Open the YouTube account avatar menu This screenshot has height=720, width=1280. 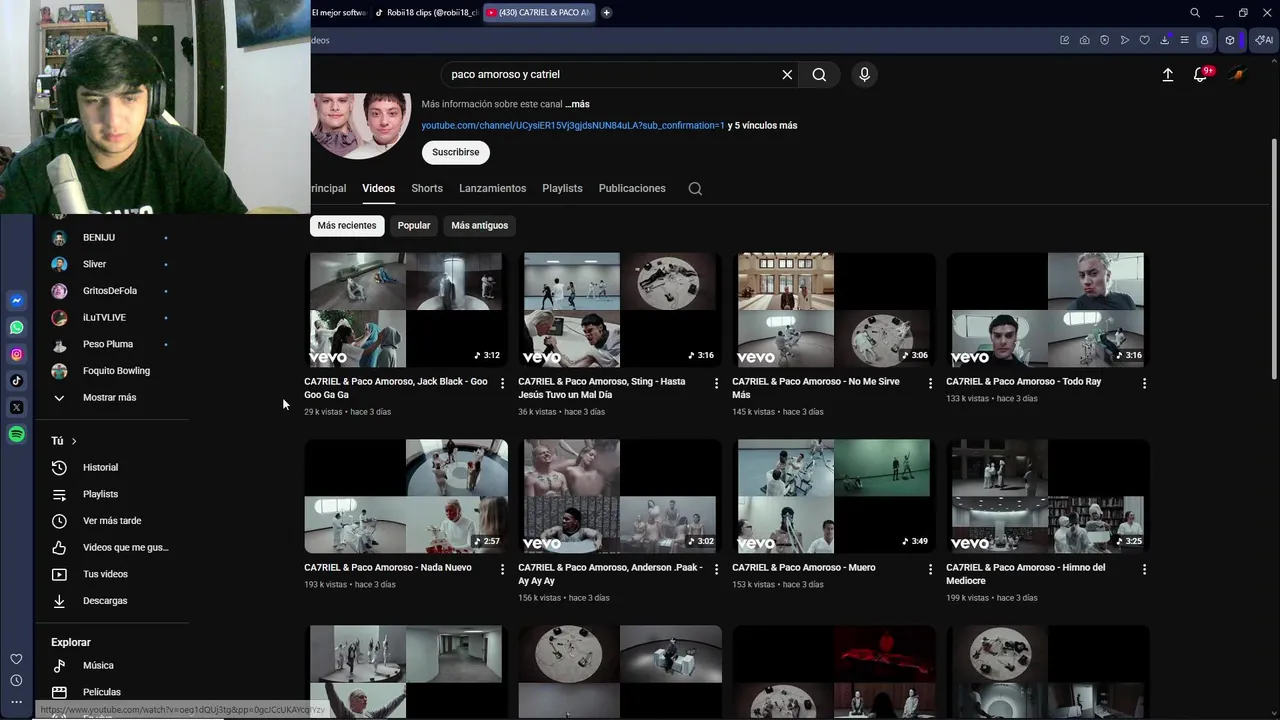click(1238, 75)
